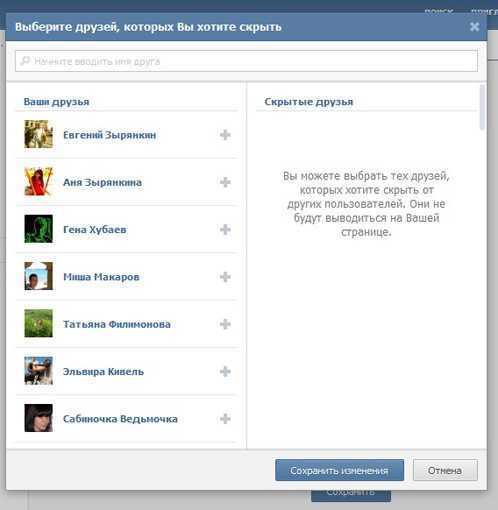Screen dimensions: 498x510
Task: Close the hide friends dialog
Action: coord(474,27)
